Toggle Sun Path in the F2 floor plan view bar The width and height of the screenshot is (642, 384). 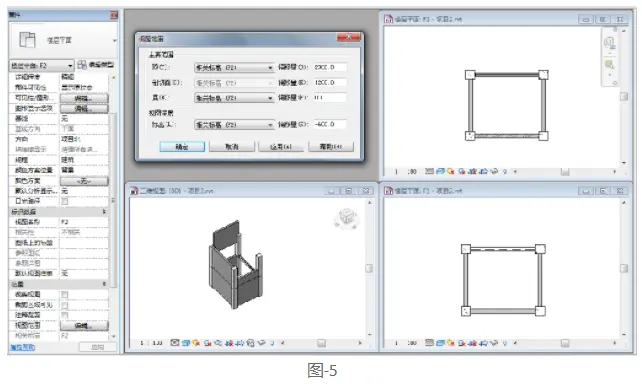click(x=450, y=172)
